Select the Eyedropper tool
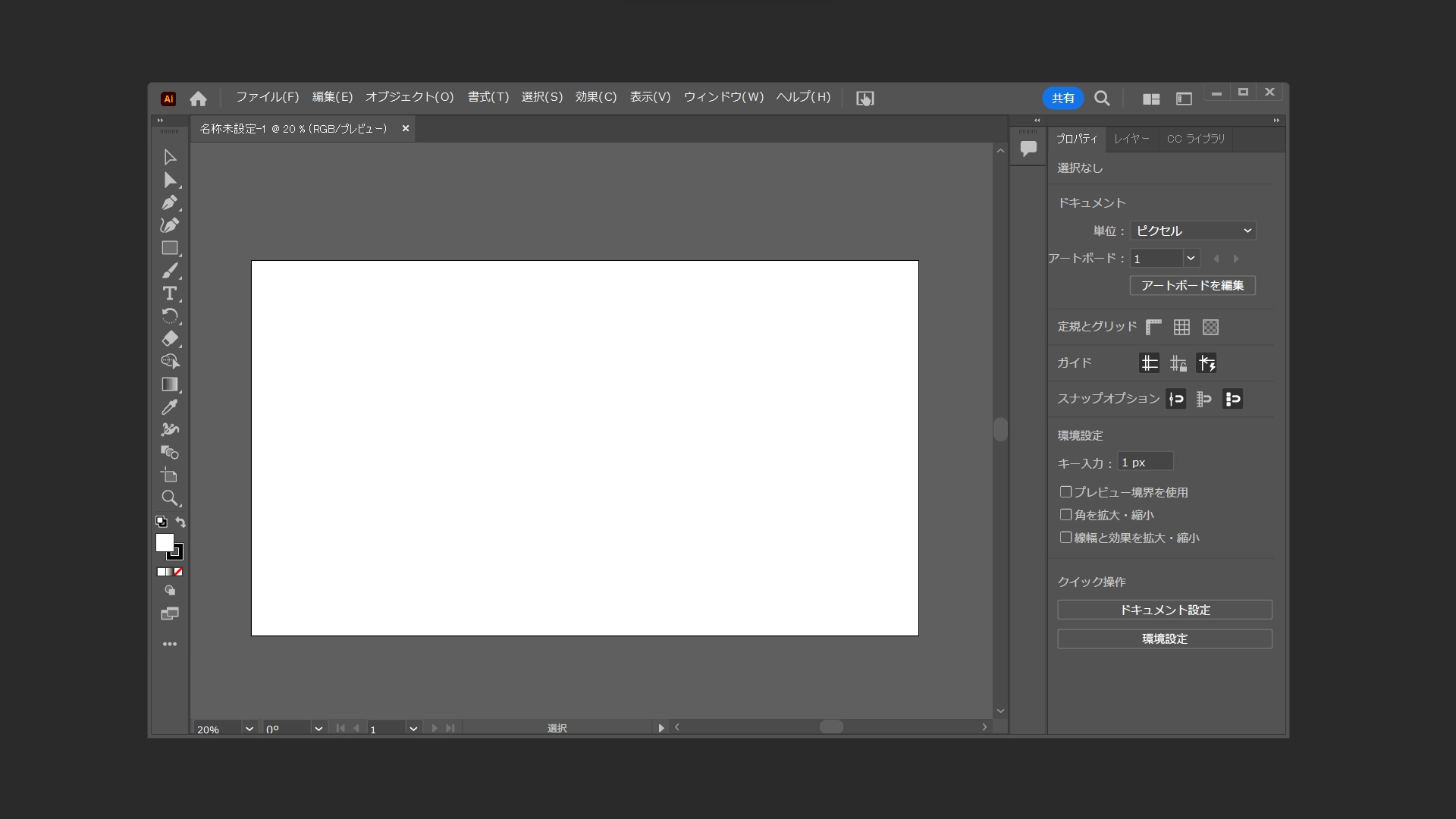The height and width of the screenshot is (819, 1456). tap(170, 407)
